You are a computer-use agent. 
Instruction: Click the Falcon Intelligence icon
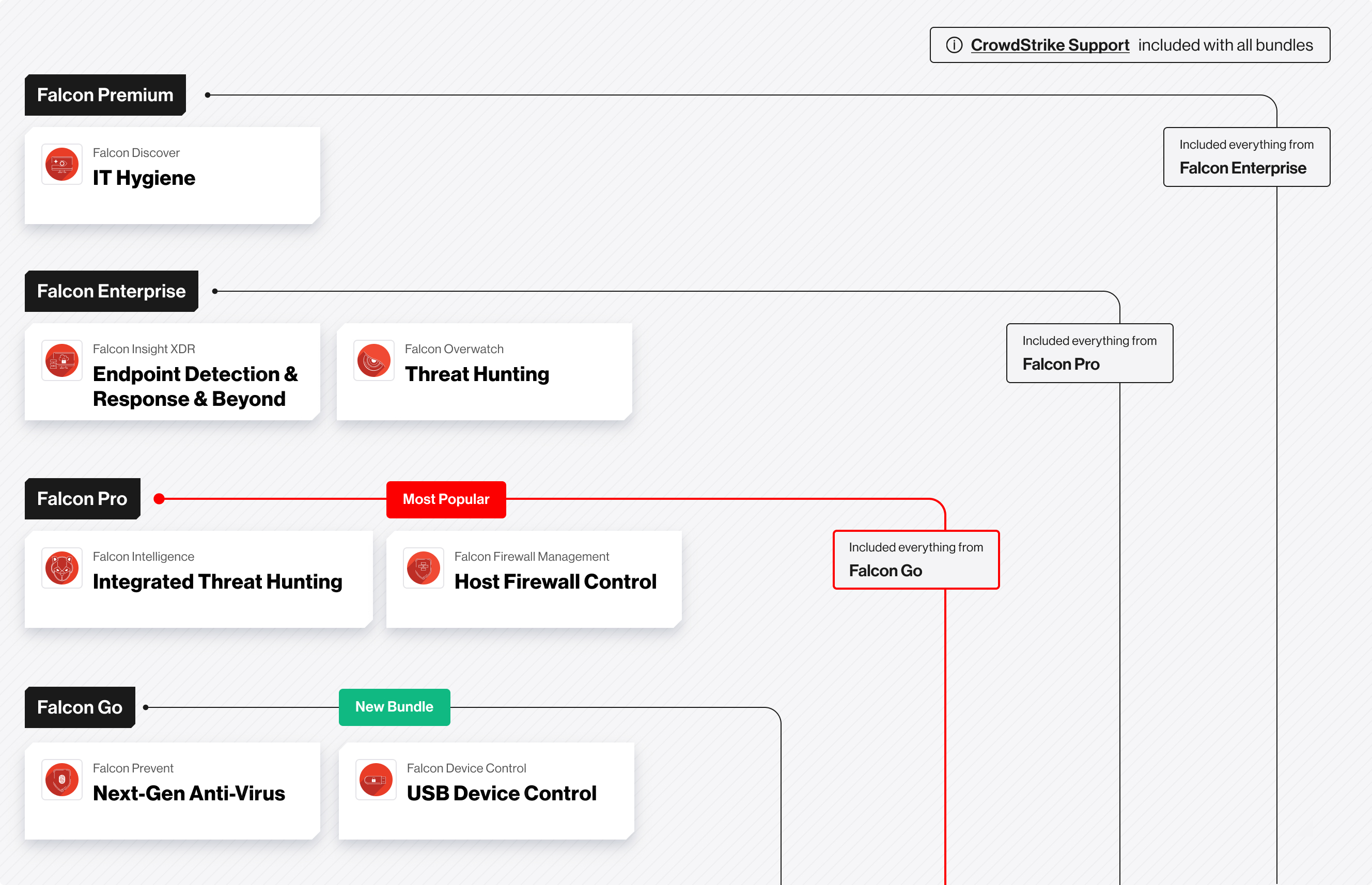[x=61, y=568]
